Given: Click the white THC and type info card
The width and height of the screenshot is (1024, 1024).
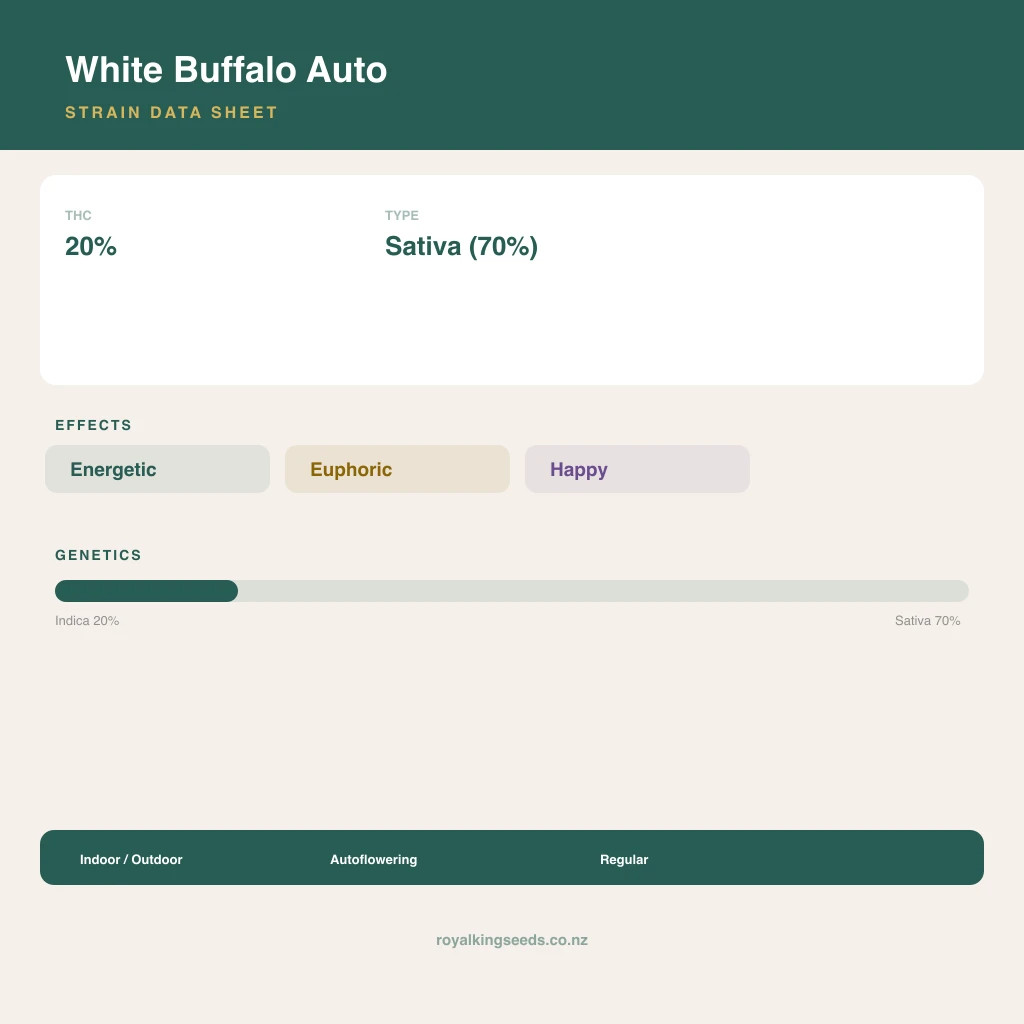Looking at the screenshot, I should 512,280.
